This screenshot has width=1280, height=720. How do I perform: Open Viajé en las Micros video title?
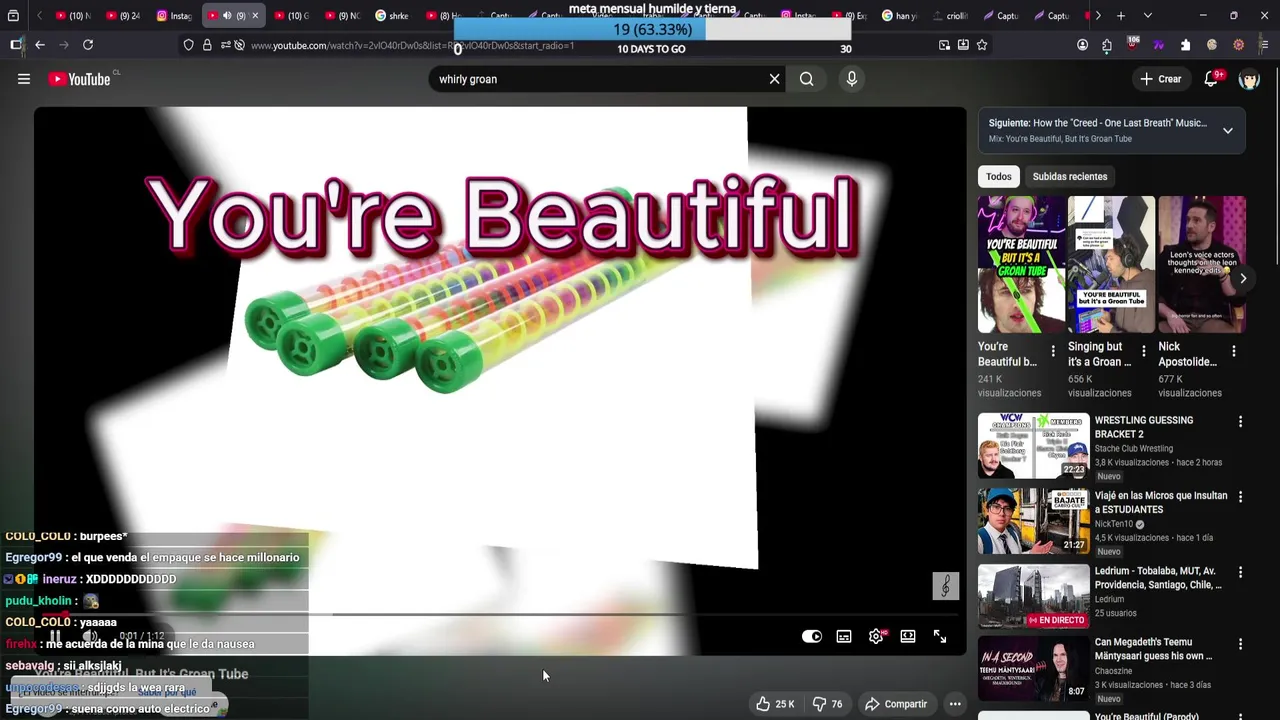pyautogui.click(x=1161, y=502)
